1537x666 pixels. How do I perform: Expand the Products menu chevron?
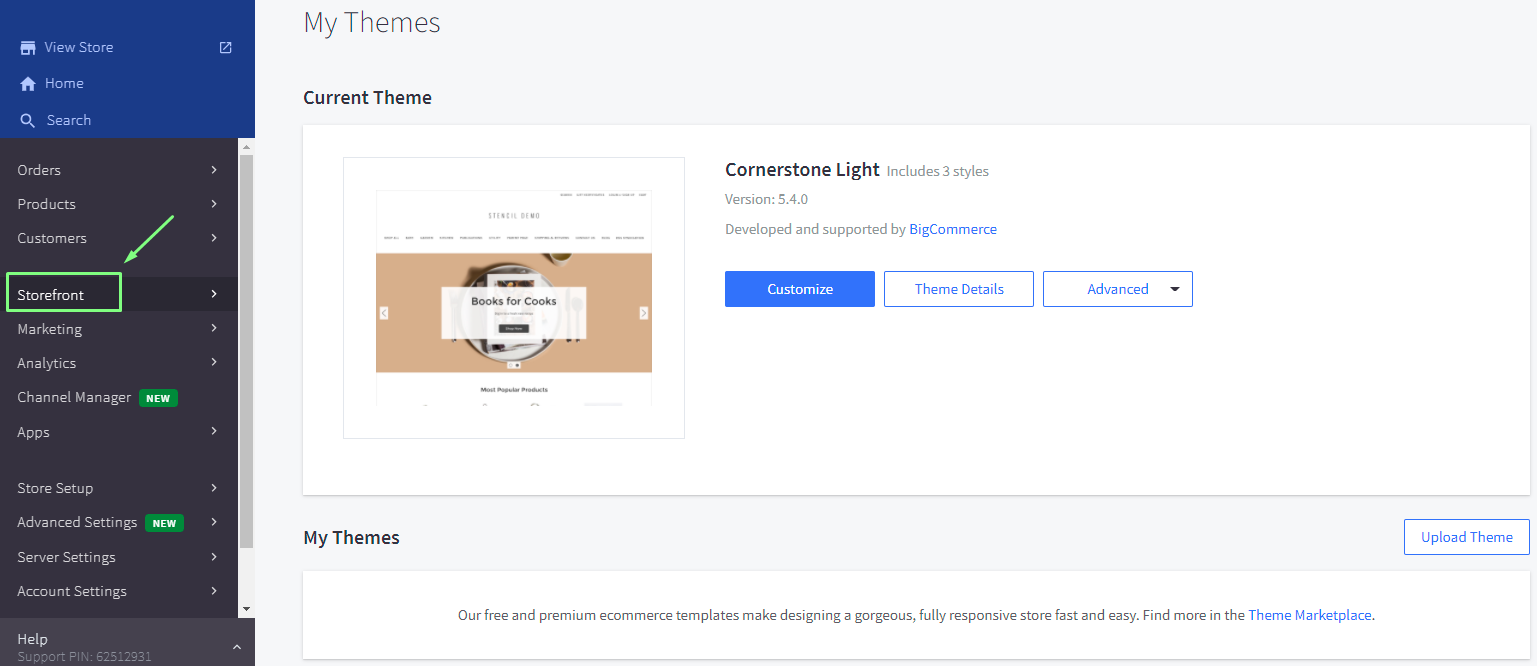pos(214,204)
